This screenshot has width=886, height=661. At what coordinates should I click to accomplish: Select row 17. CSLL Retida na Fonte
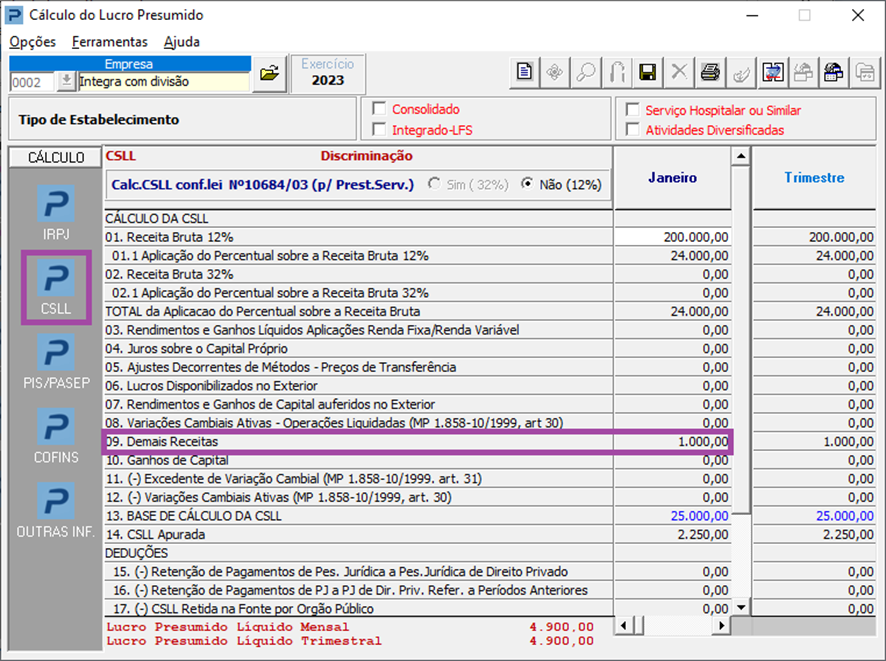pyautogui.click(x=358, y=608)
